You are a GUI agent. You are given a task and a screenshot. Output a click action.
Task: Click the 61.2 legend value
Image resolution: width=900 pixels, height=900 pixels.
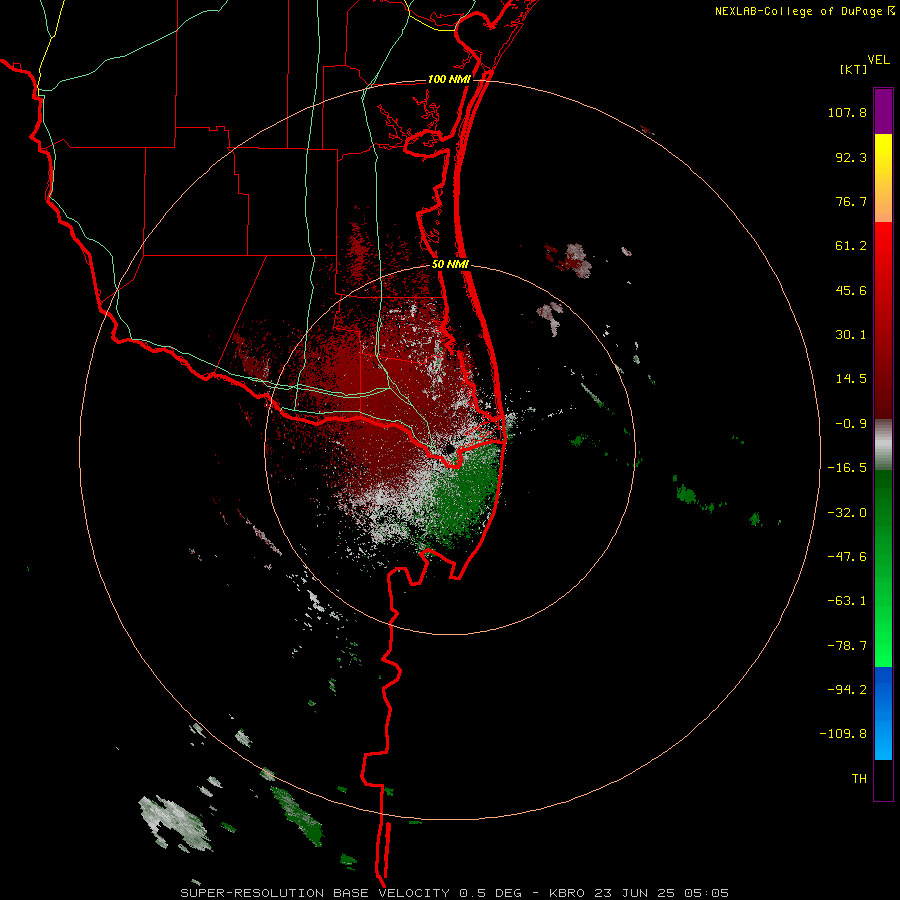851,246
